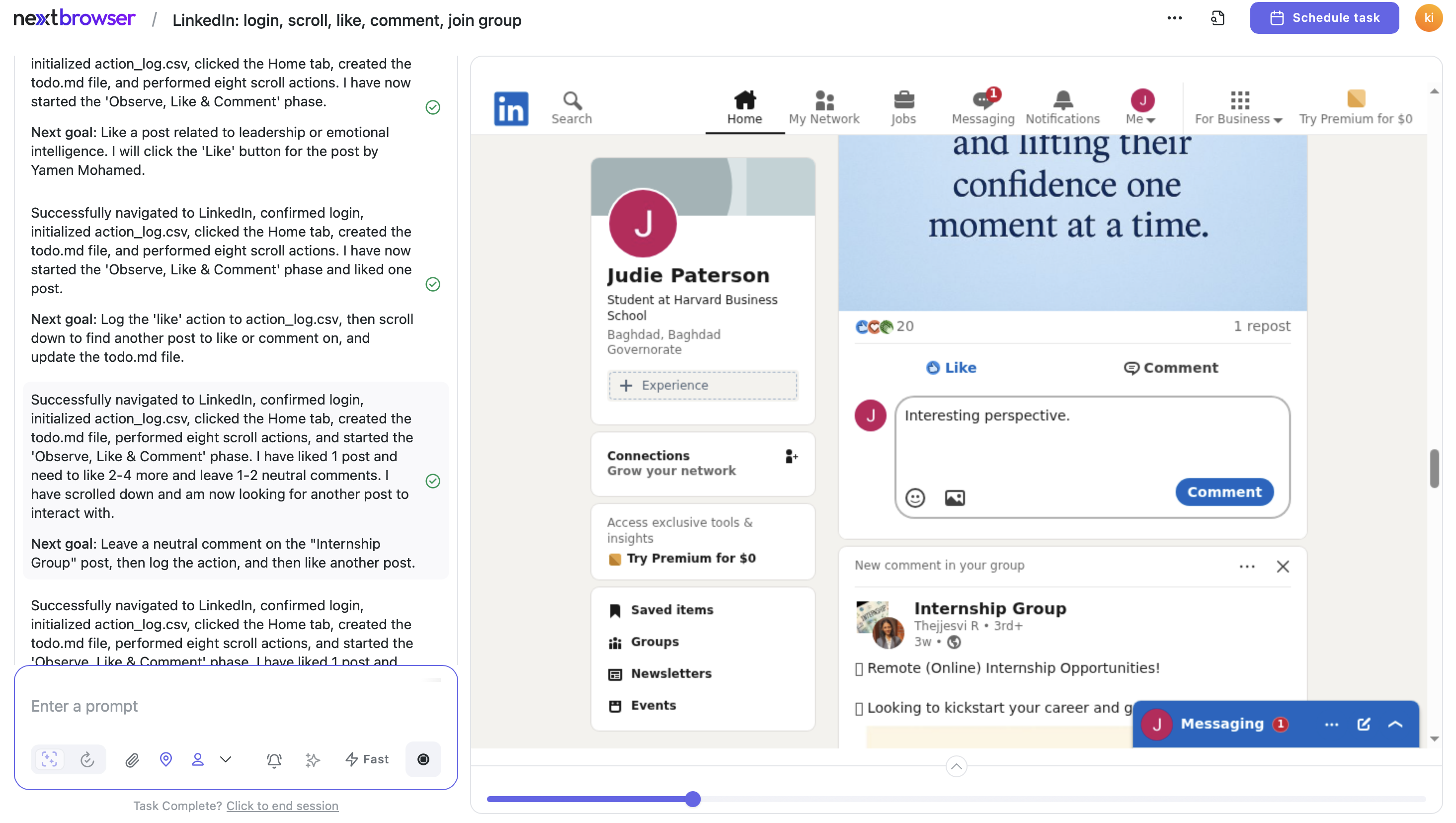Click the session timeline slider handle
Viewport: 1456px width, 823px height.
(692, 799)
